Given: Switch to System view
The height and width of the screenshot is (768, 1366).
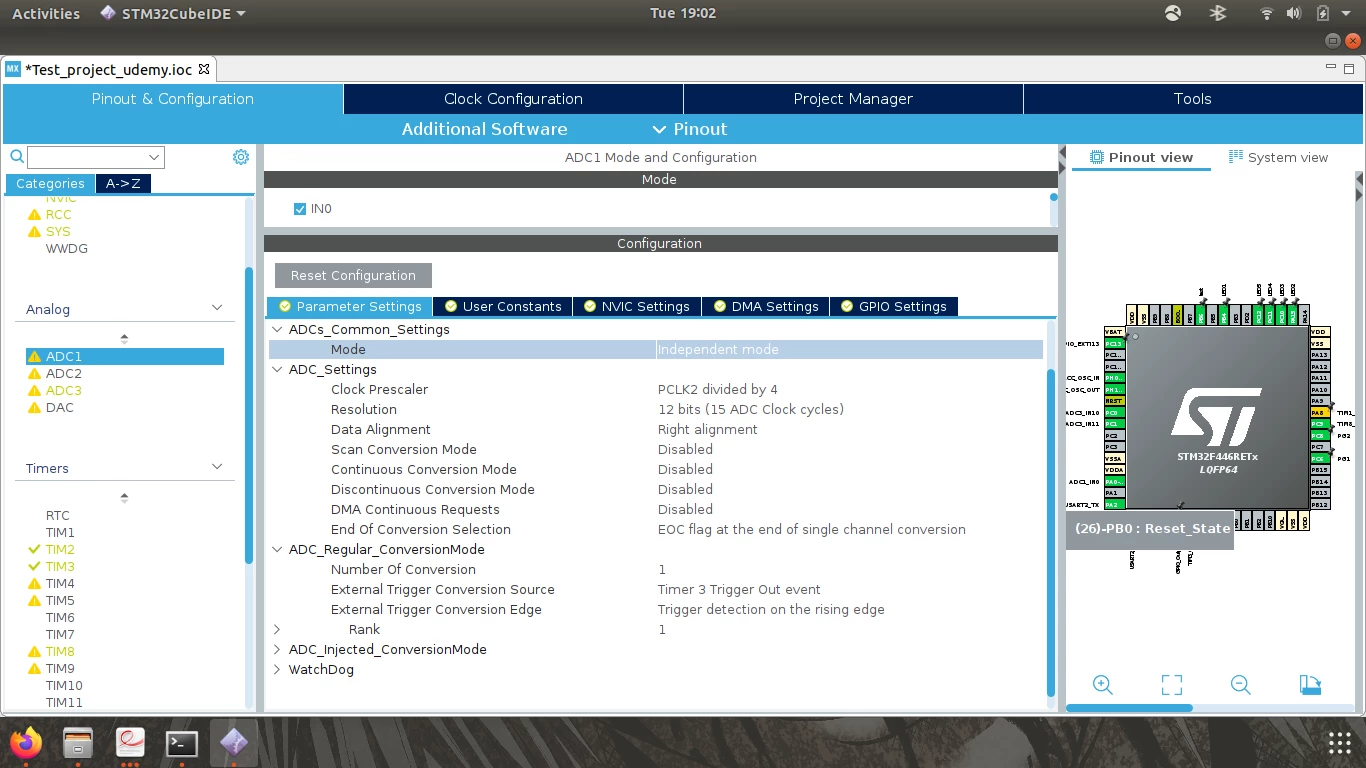Looking at the screenshot, I should click(1278, 157).
